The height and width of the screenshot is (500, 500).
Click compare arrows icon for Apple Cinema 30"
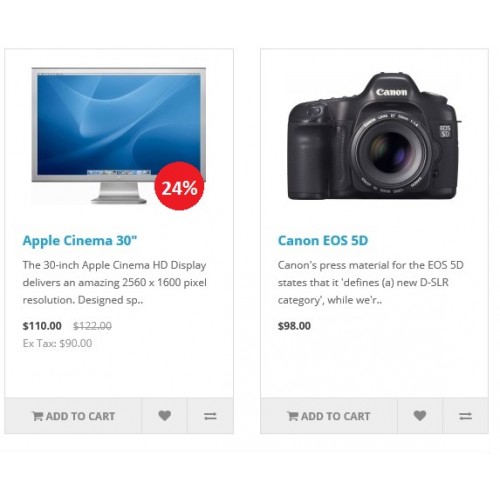tap(210, 416)
